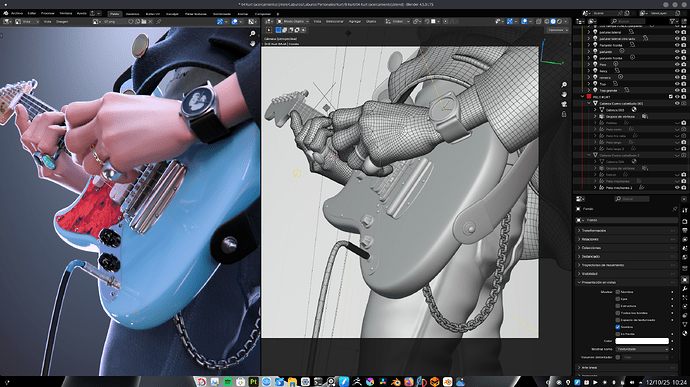690x387 pixels.
Task: Open the Tool settings properties tab
Action: pyautogui.click(x=685, y=210)
